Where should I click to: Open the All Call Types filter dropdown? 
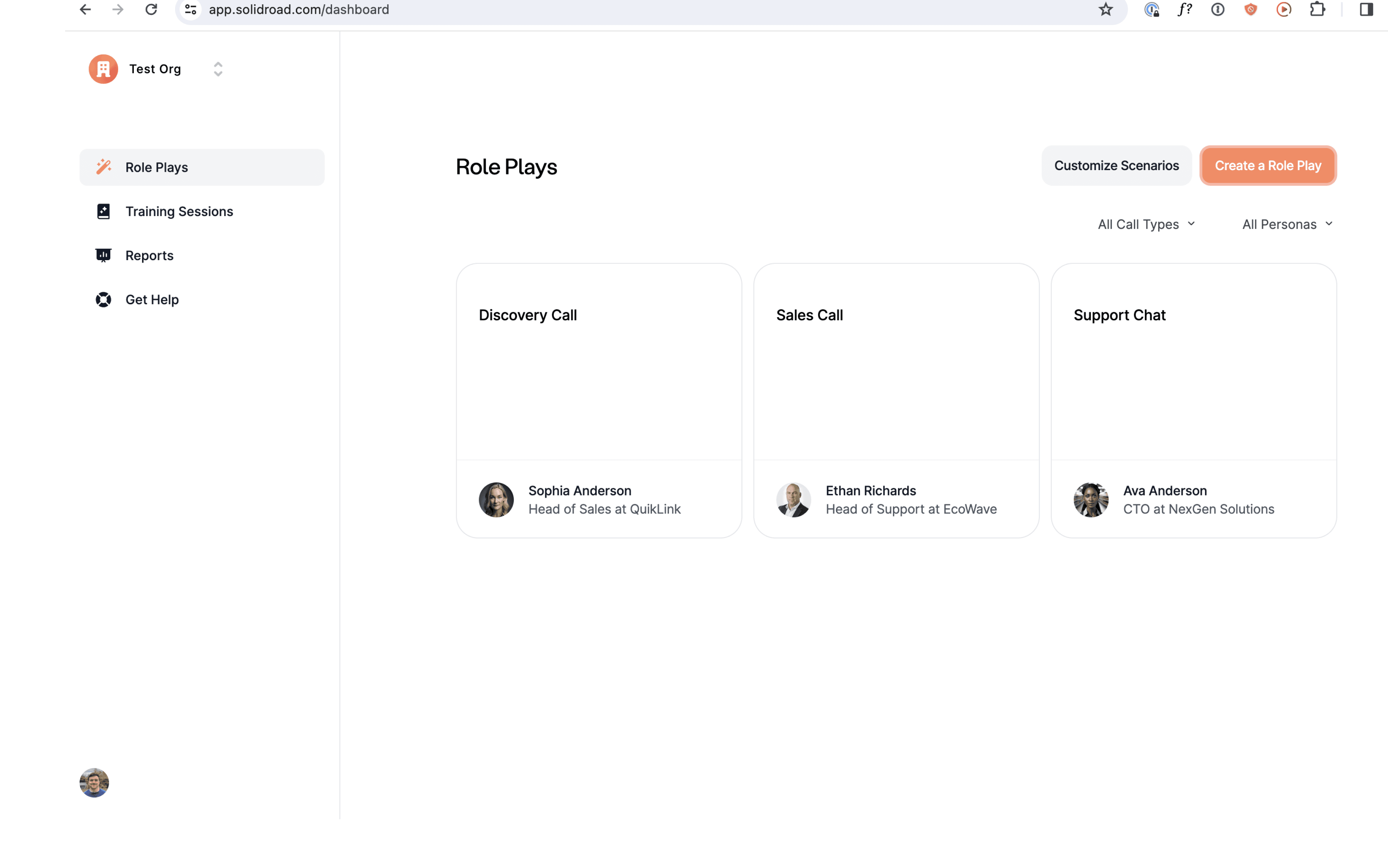tap(1146, 225)
